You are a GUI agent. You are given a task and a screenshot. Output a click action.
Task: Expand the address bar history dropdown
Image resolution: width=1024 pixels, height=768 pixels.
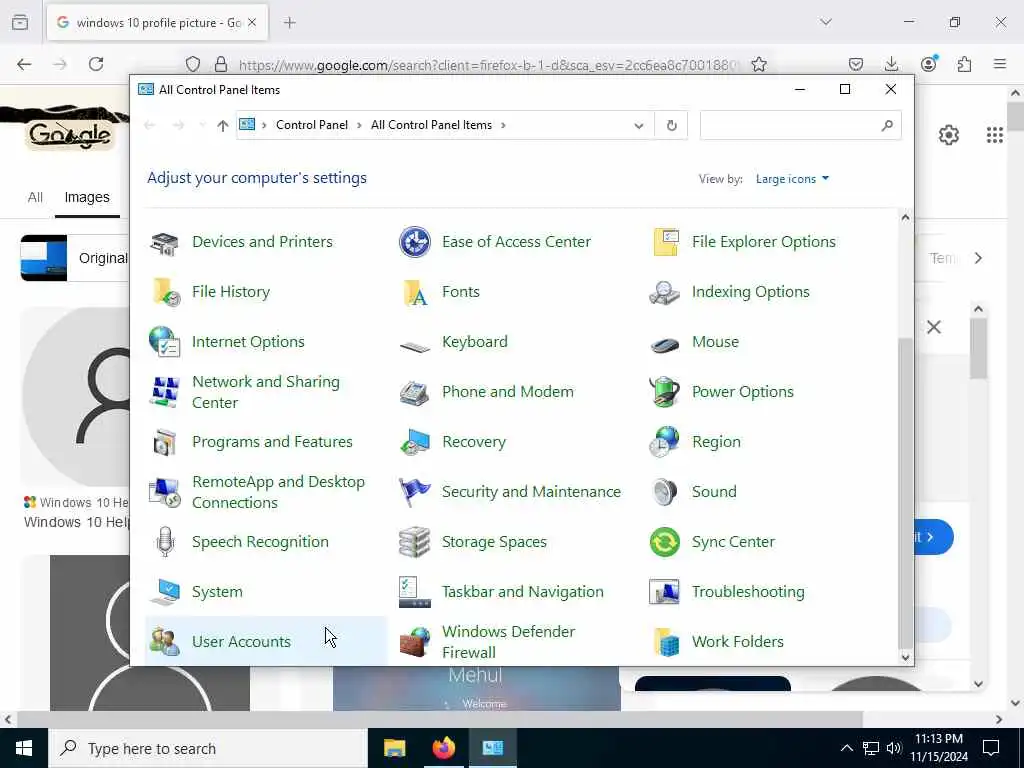pyautogui.click(x=639, y=125)
